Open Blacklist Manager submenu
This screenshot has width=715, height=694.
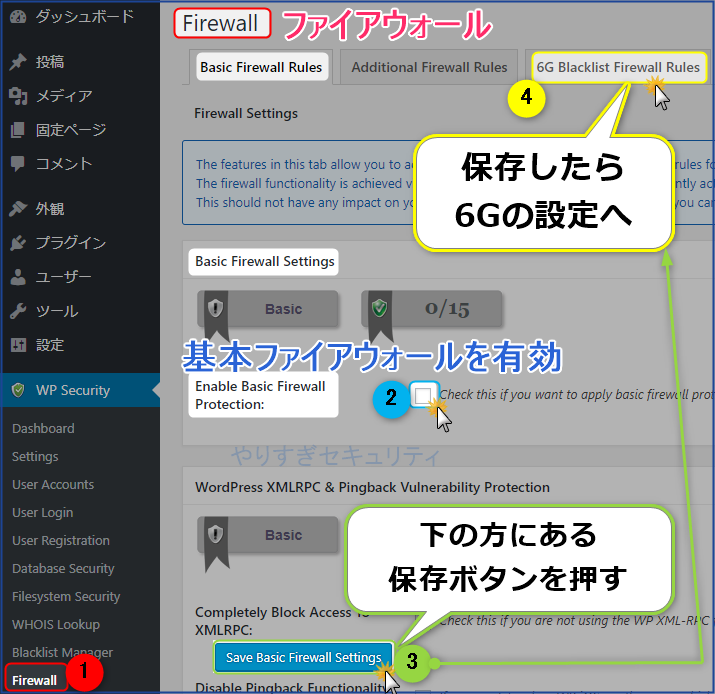pos(62,653)
